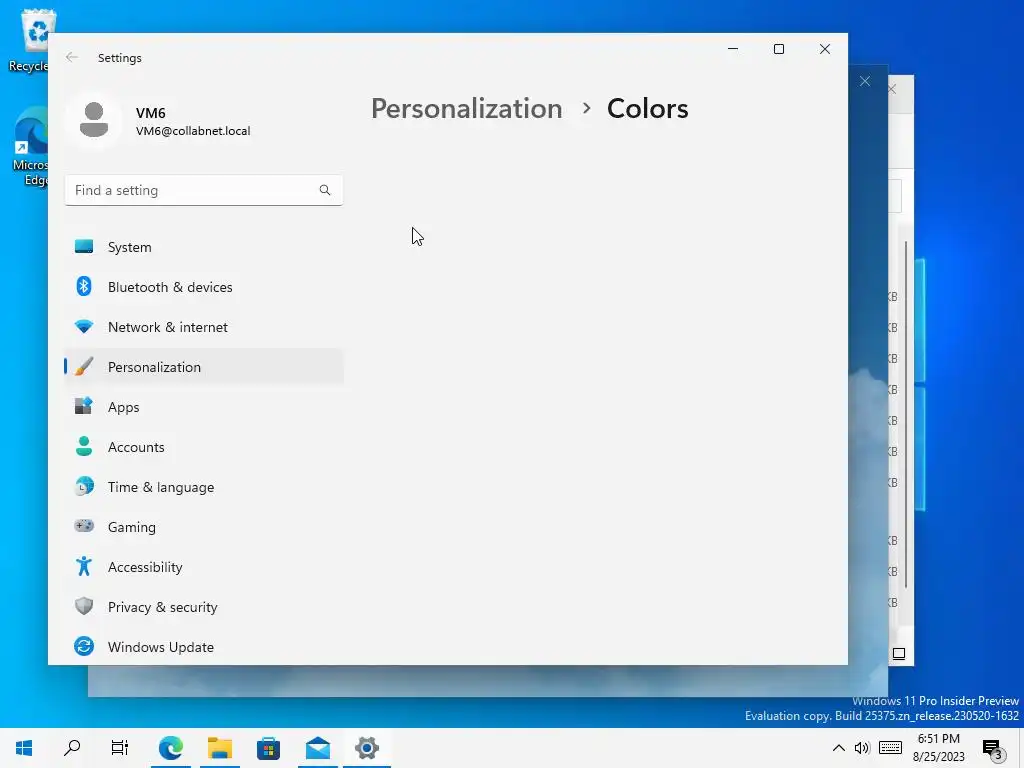Open Mail app from taskbar
Viewport: 1024px width, 768px height.
pyautogui.click(x=318, y=748)
